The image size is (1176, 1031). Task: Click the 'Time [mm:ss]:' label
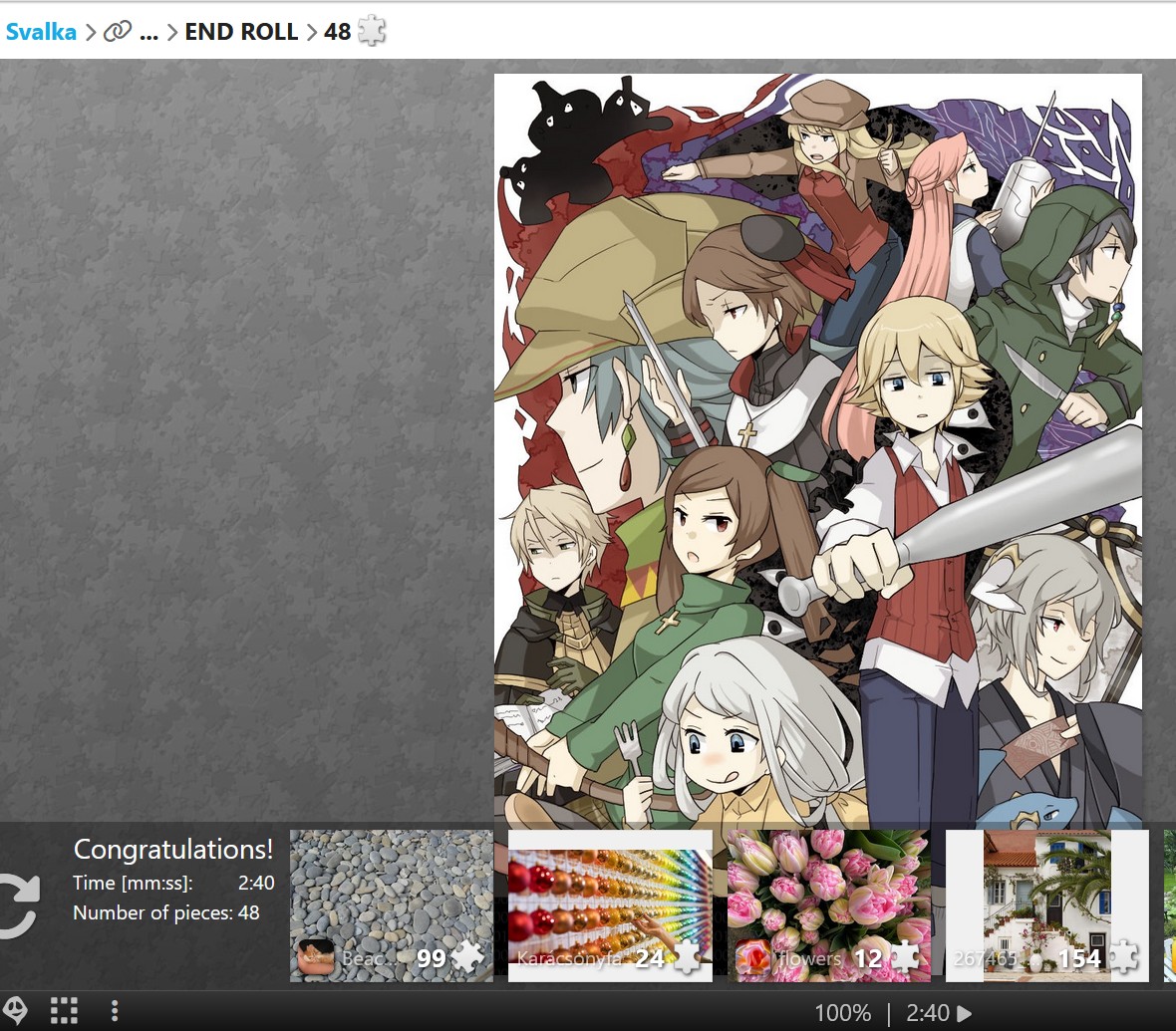coord(133,883)
